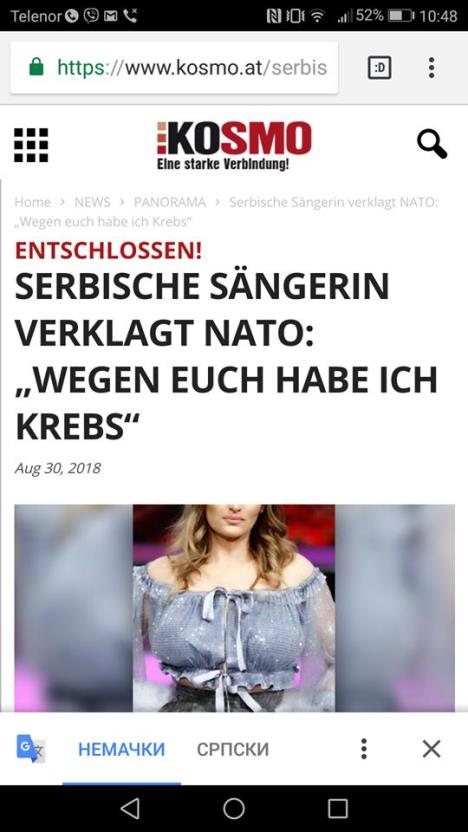Open the NEWS breadcrumb link
Image resolution: width=468 pixels, height=832 pixels.
point(92,202)
